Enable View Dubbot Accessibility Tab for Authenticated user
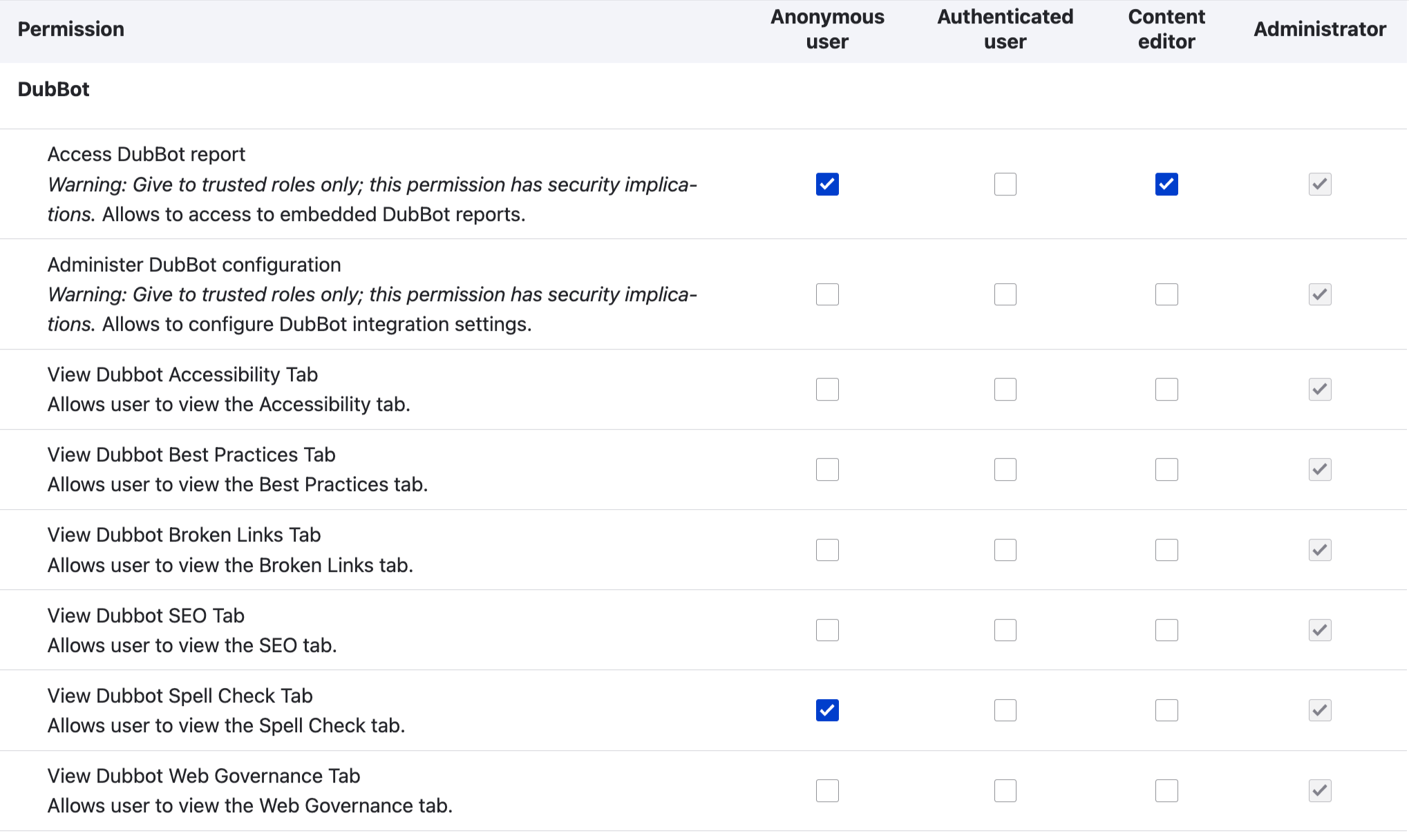Viewport: 1409px width, 840px height. tap(1005, 389)
